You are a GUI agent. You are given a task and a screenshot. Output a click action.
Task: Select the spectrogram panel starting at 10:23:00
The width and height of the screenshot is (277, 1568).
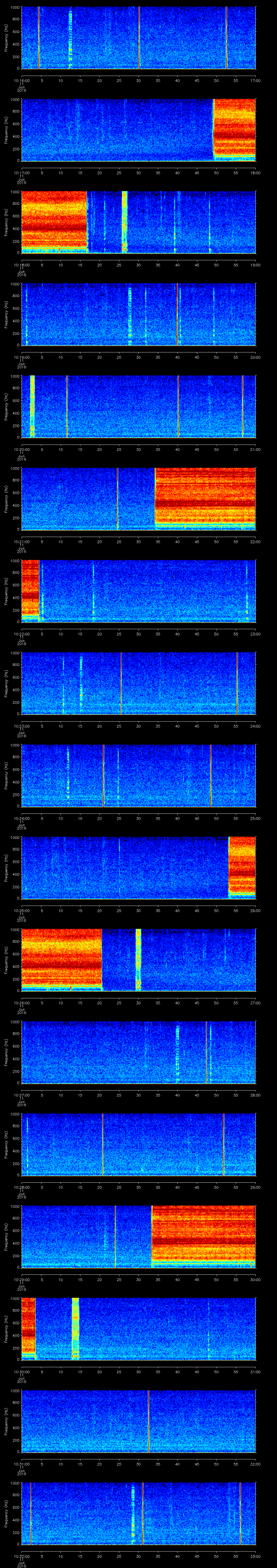138,683
